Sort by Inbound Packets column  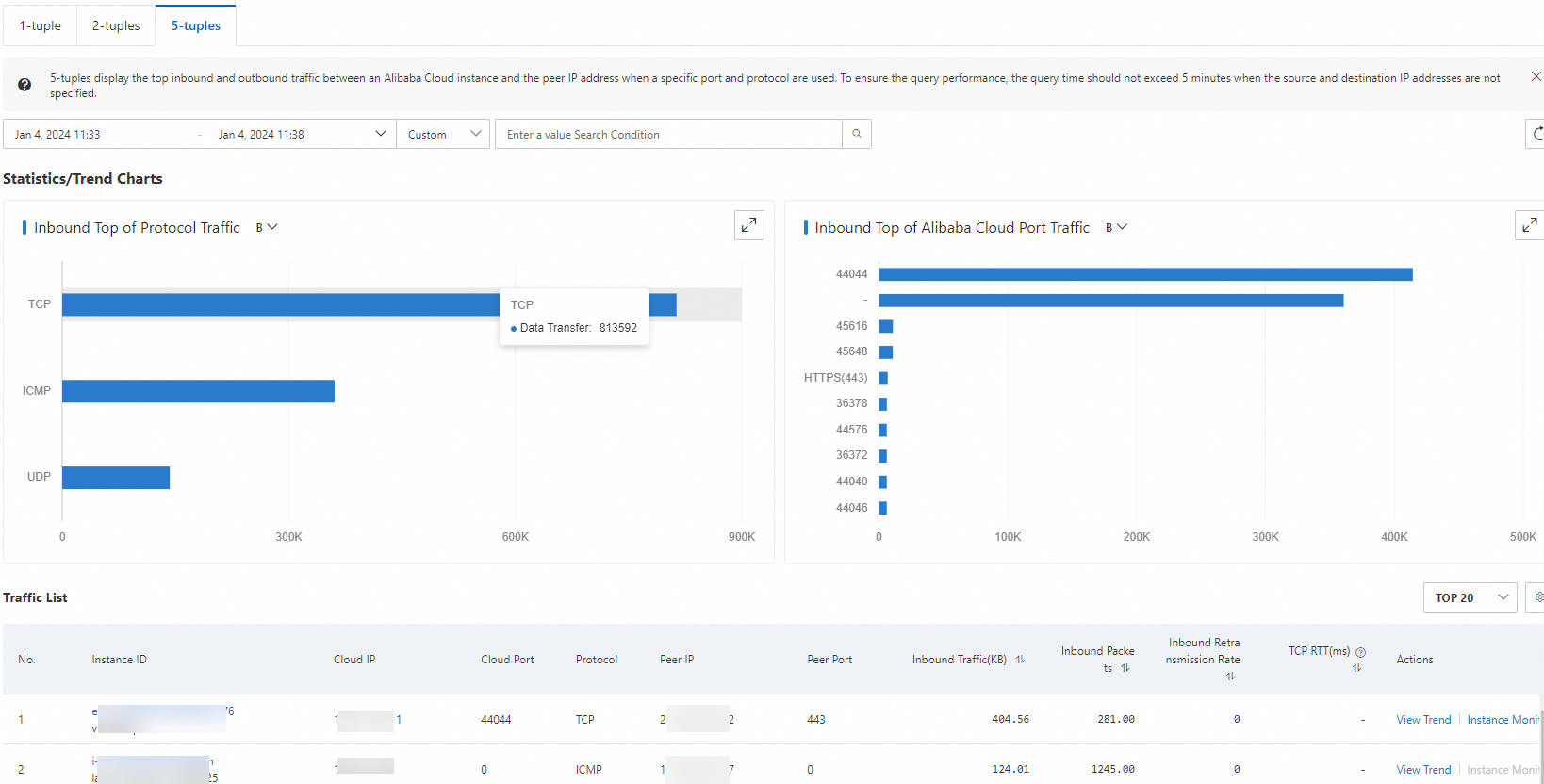point(1125,668)
